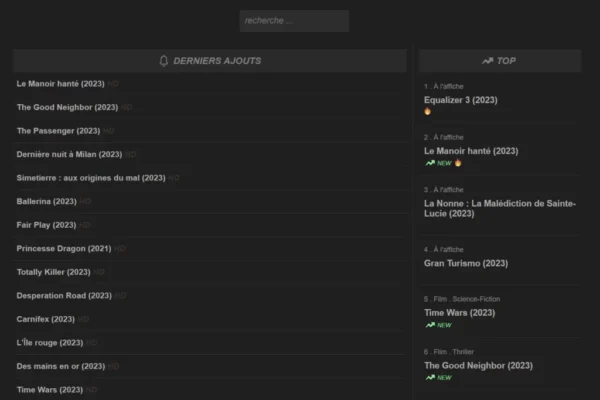Open Dernière nuit à Milan (2023)
This screenshot has height=400, width=600.
coord(69,155)
